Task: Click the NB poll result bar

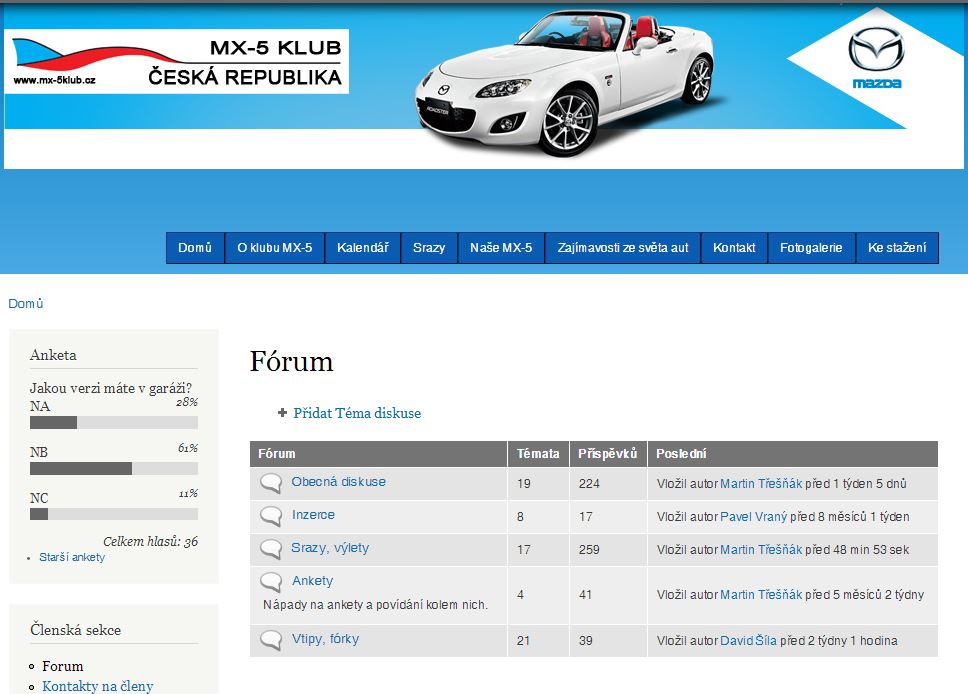Action: pos(114,468)
